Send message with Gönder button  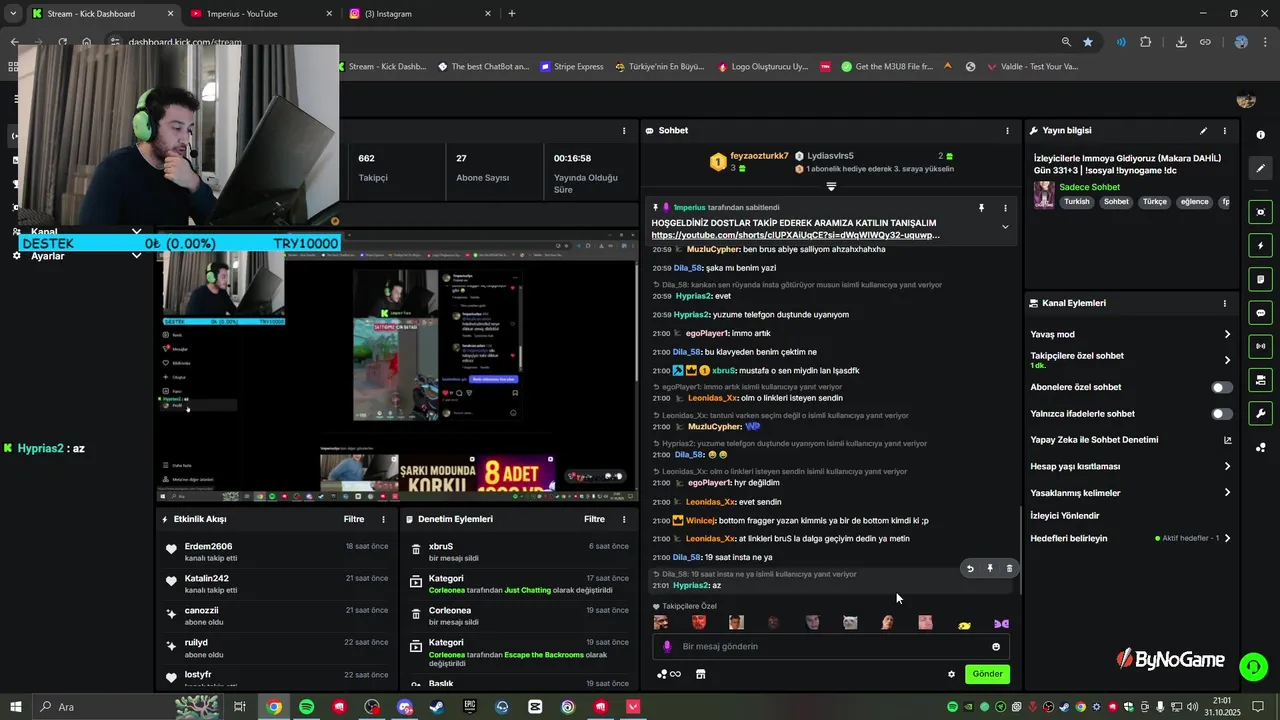pyautogui.click(x=987, y=674)
